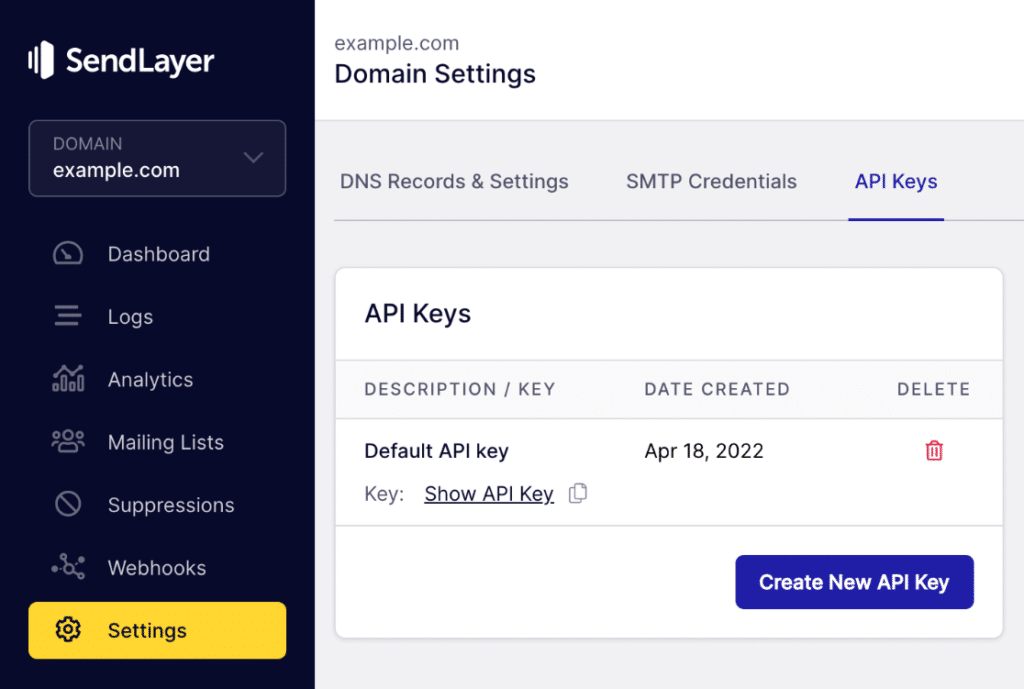This screenshot has height=689, width=1024.
Task: Select the Suppressions icon
Action: (67, 505)
